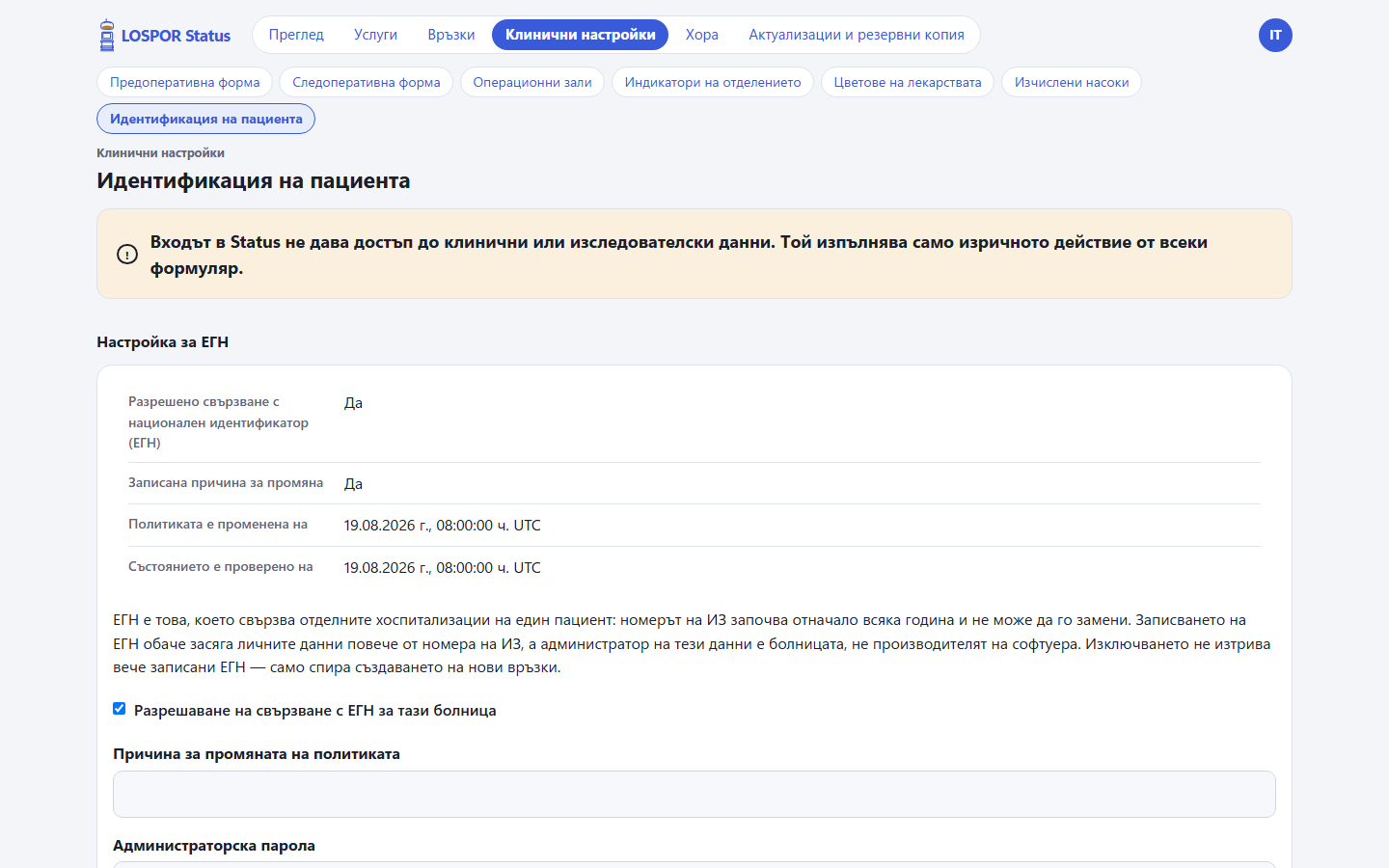This screenshot has width=1389, height=868.
Task: Toggle the EGN linking checkbox for this hospital
Action: [x=120, y=709]
